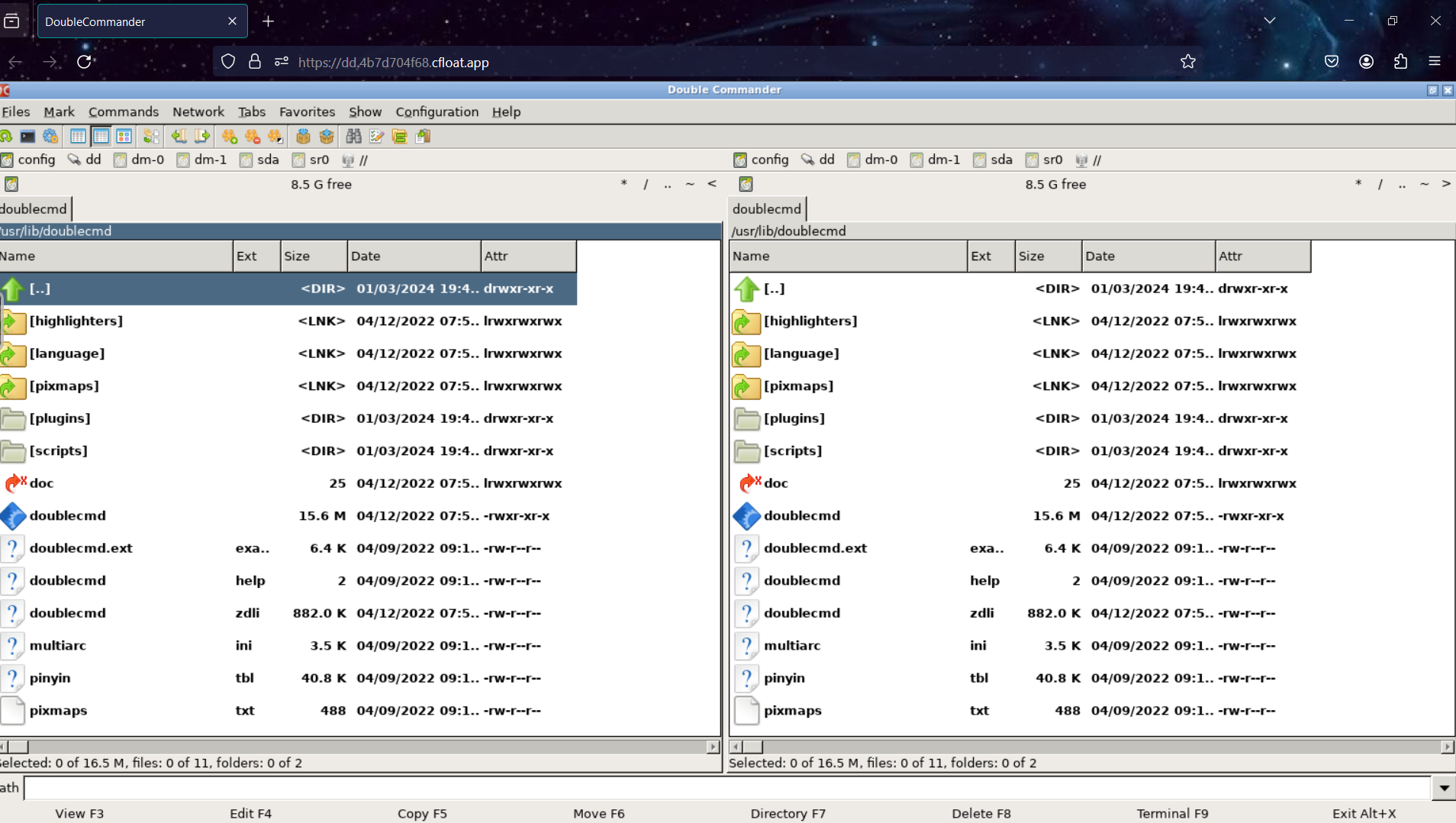
Task: Click the Move F6 button
Action: tap(599, 813)
